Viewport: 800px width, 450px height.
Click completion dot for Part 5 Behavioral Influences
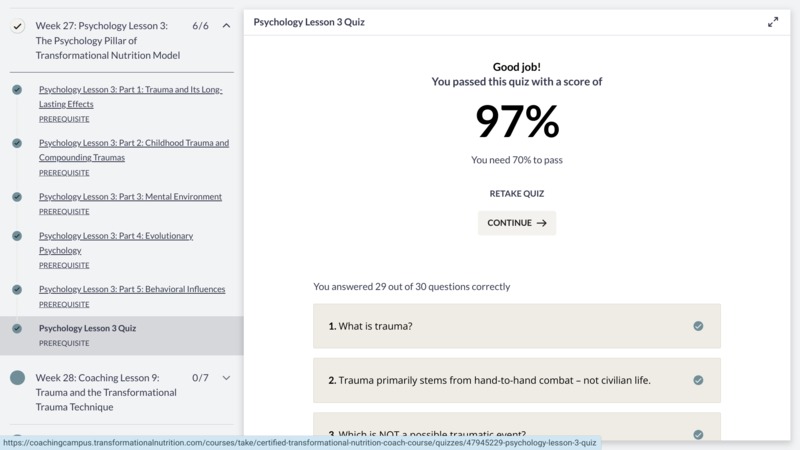pos(17,289)
